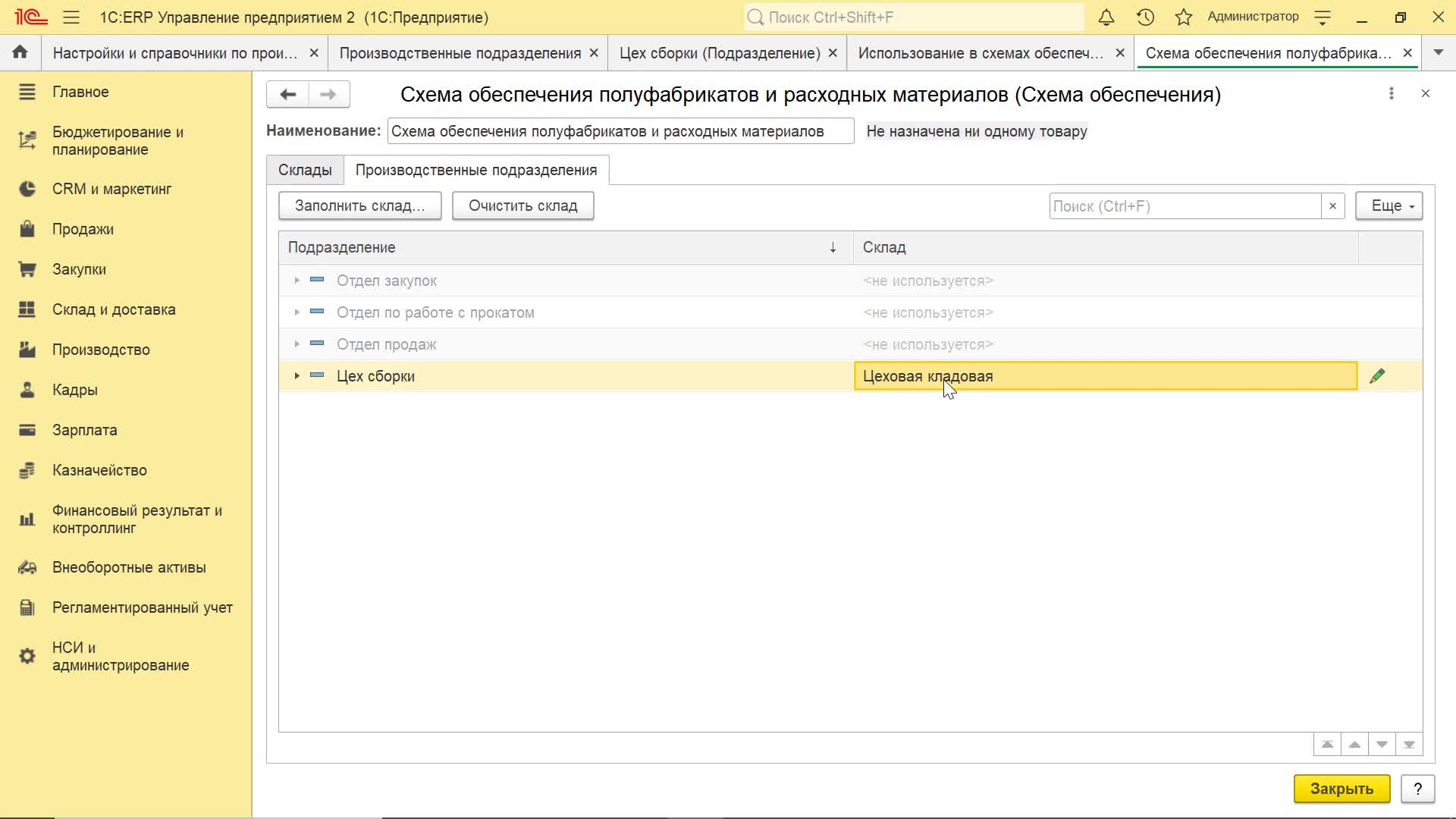Click the Склад и доставка icon
The width and height of the screenshot is (1456, 819).
(27, 309)
